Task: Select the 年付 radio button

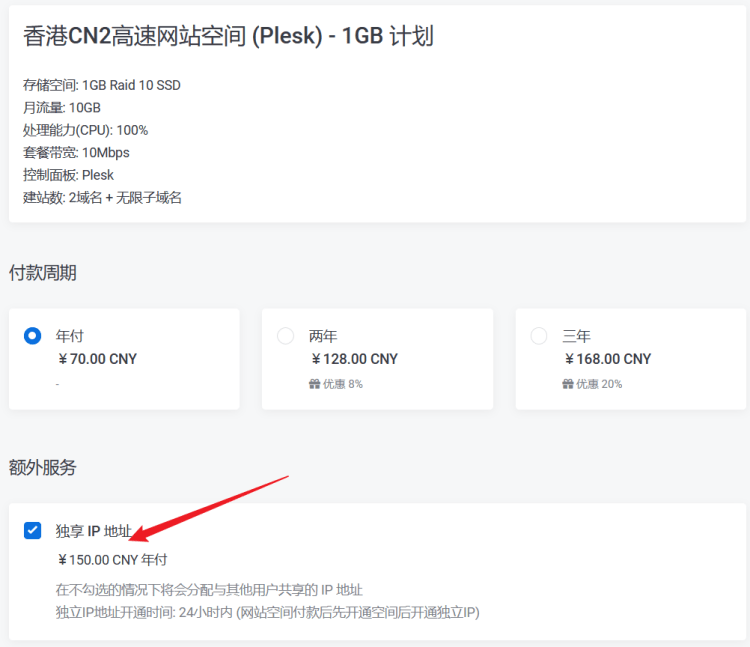Action: 33,336
